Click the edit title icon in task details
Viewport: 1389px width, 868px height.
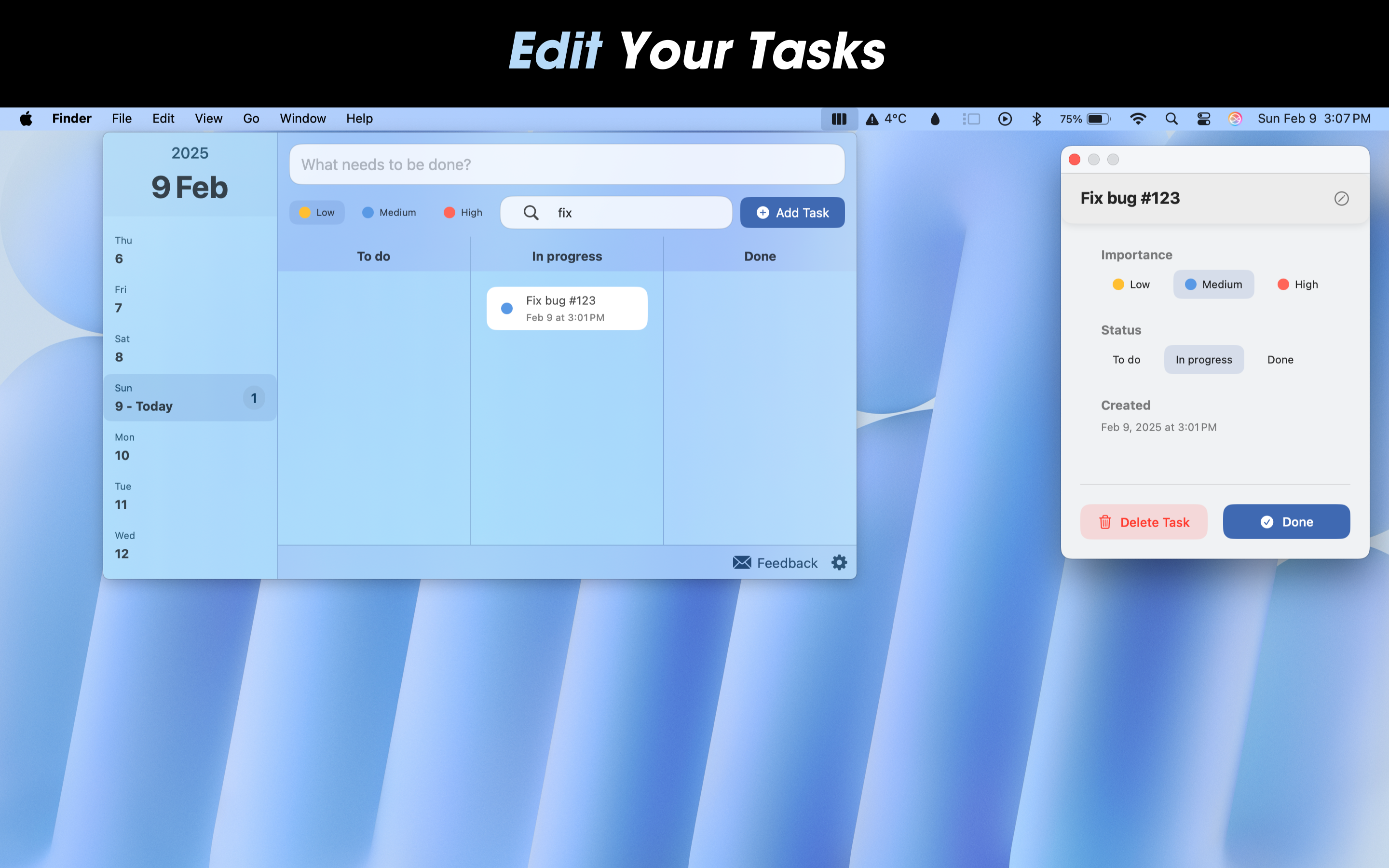(x=1341, y=199)
